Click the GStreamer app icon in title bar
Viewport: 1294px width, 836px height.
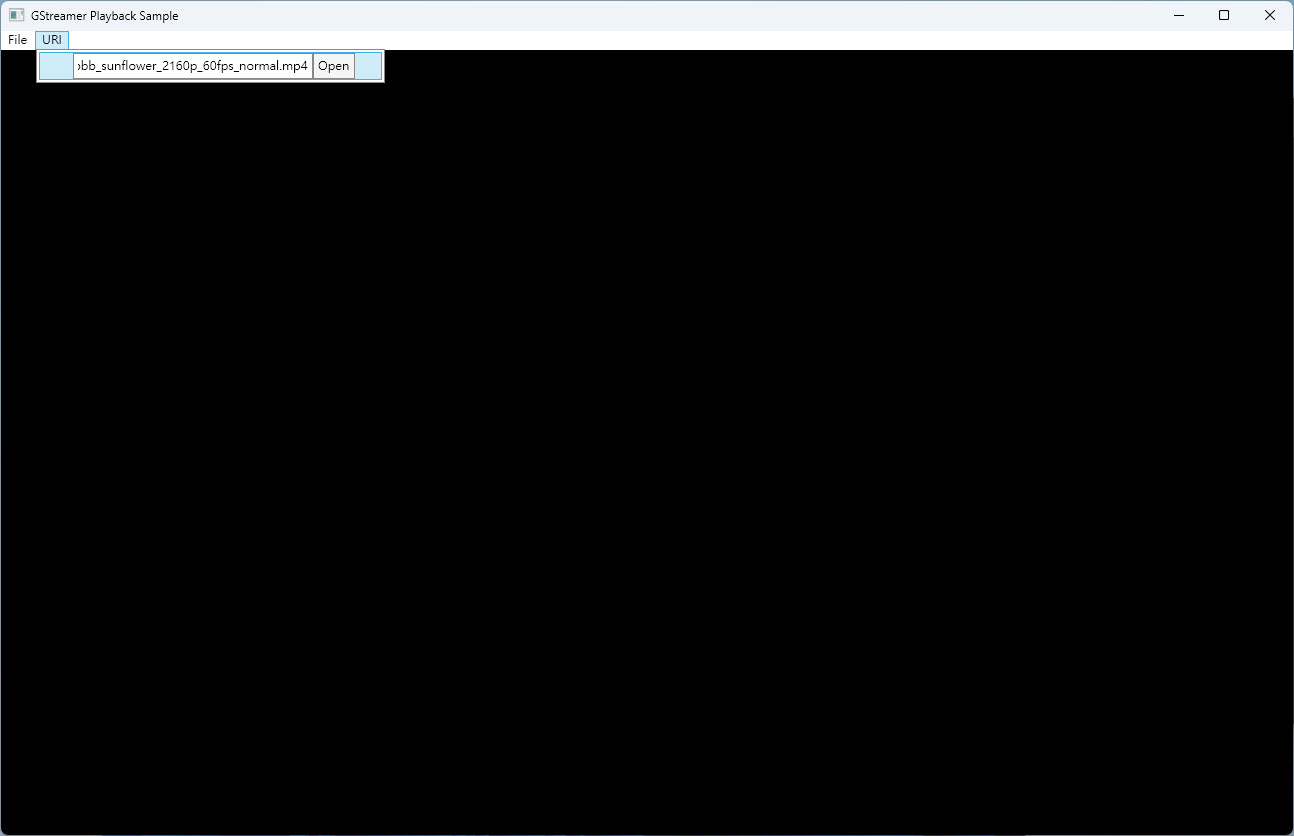pos(16,15)
